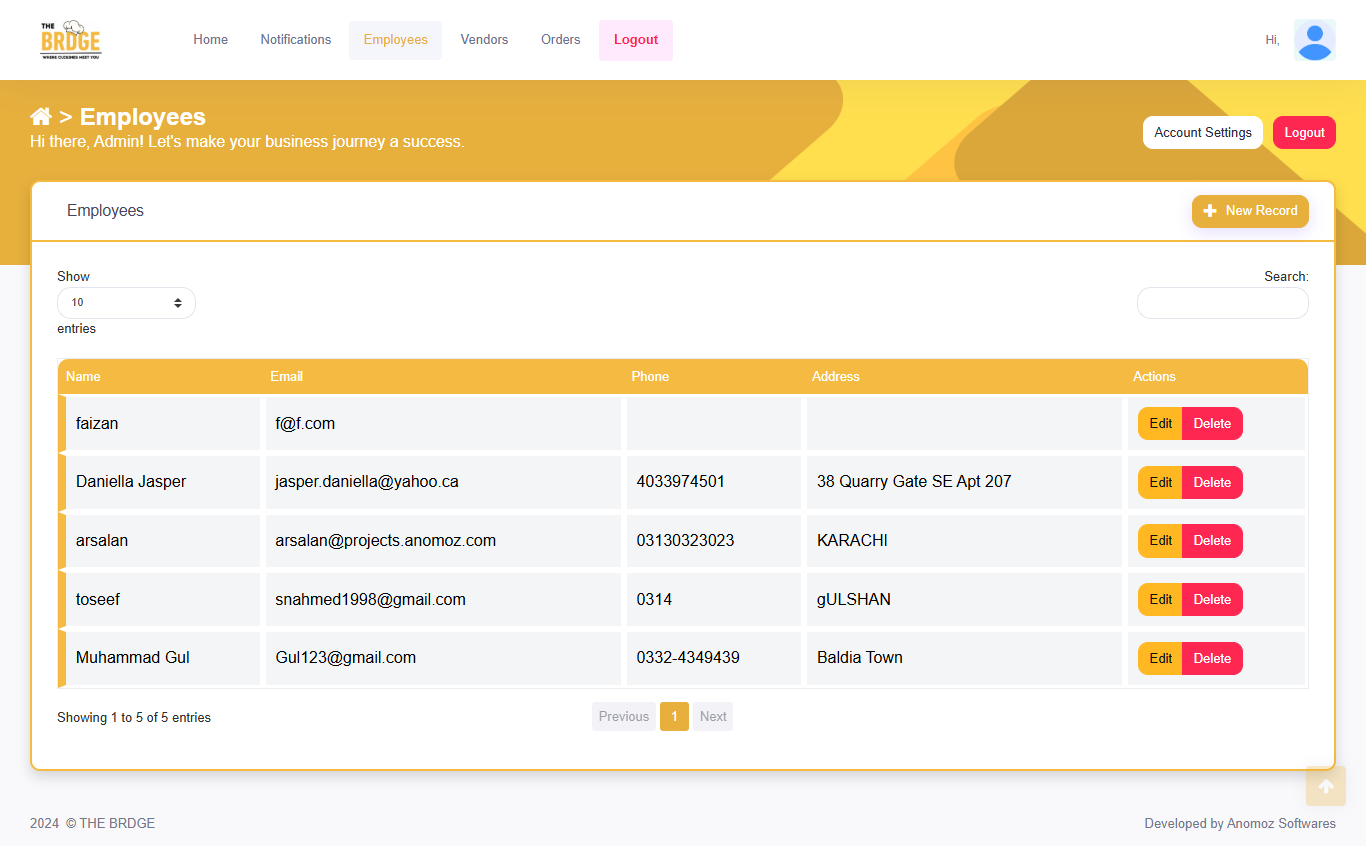Click The BRDGE logo in header
The height and width of the screenshot is (846, 1366).
[71, 40]
